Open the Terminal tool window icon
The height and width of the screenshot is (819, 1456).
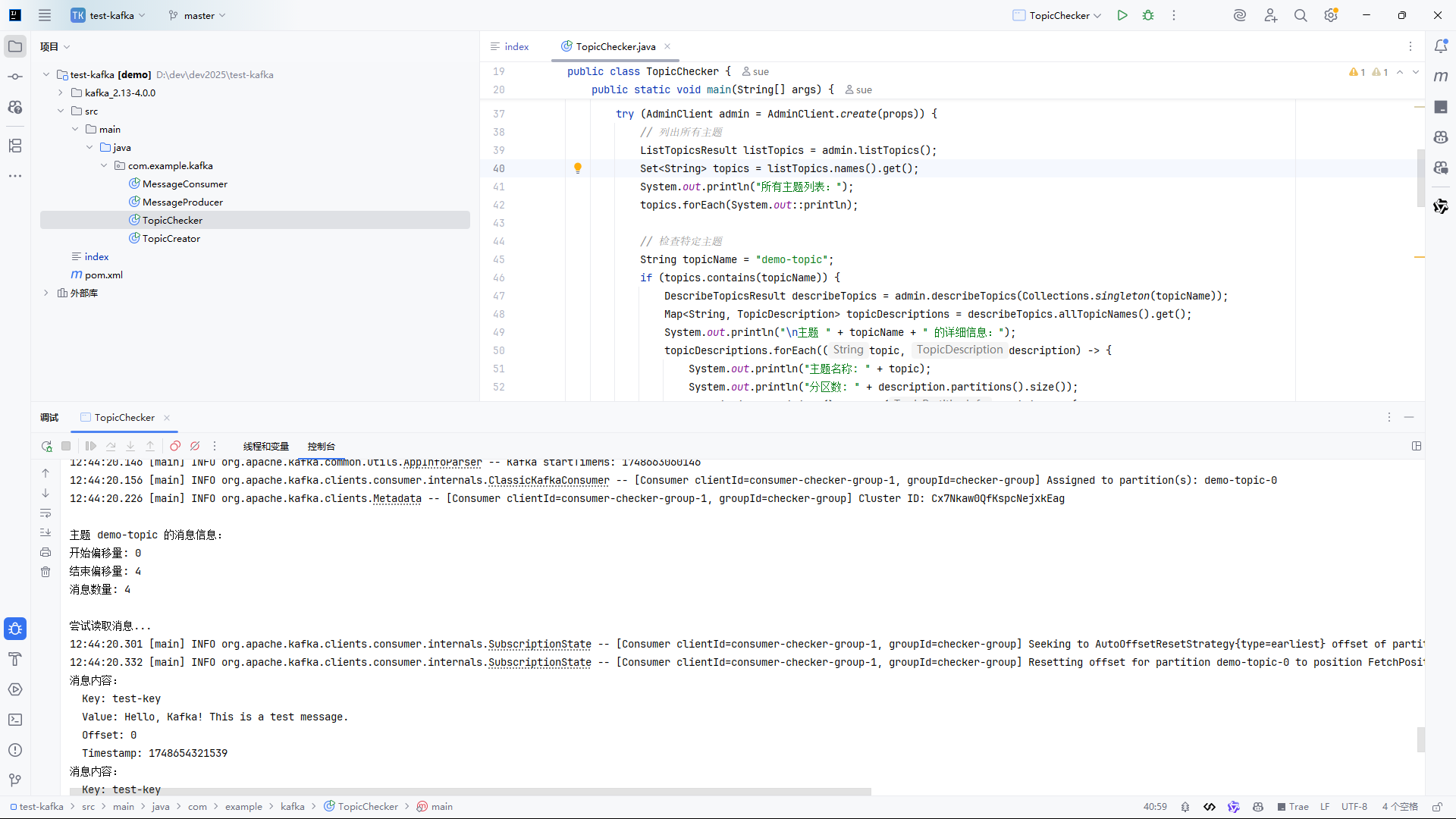coord(15,720)
